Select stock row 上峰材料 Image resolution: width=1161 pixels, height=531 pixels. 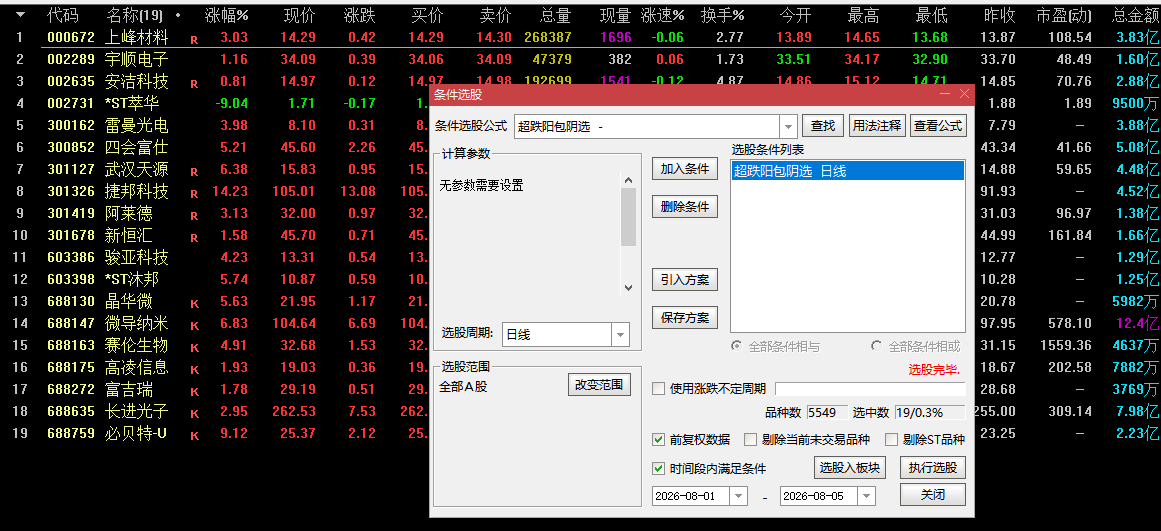137,37
